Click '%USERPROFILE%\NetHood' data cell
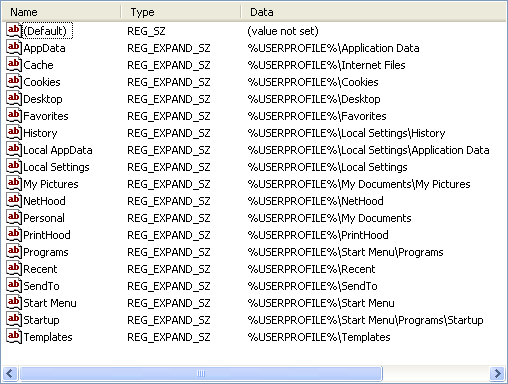Viewport: 508px width, 384px height. 315,201
